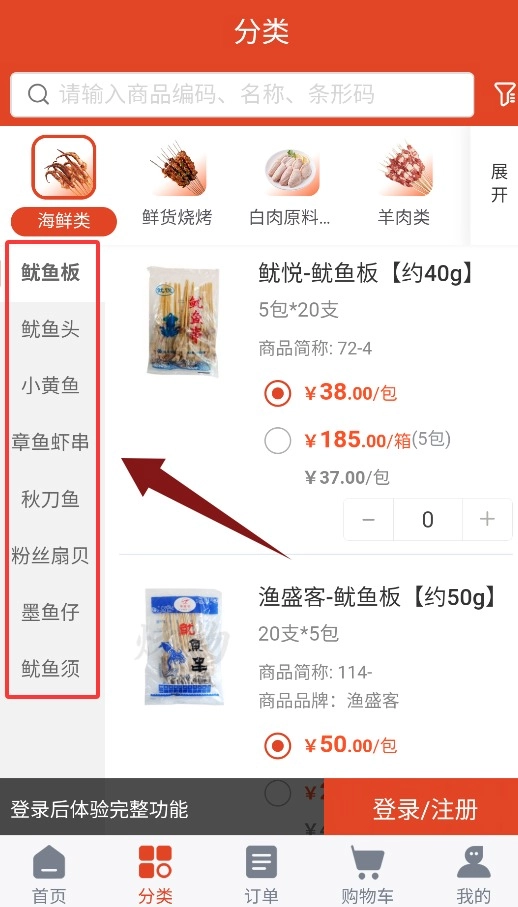
Task: Increase quantity with the plus button
Action: coord(487,519)
